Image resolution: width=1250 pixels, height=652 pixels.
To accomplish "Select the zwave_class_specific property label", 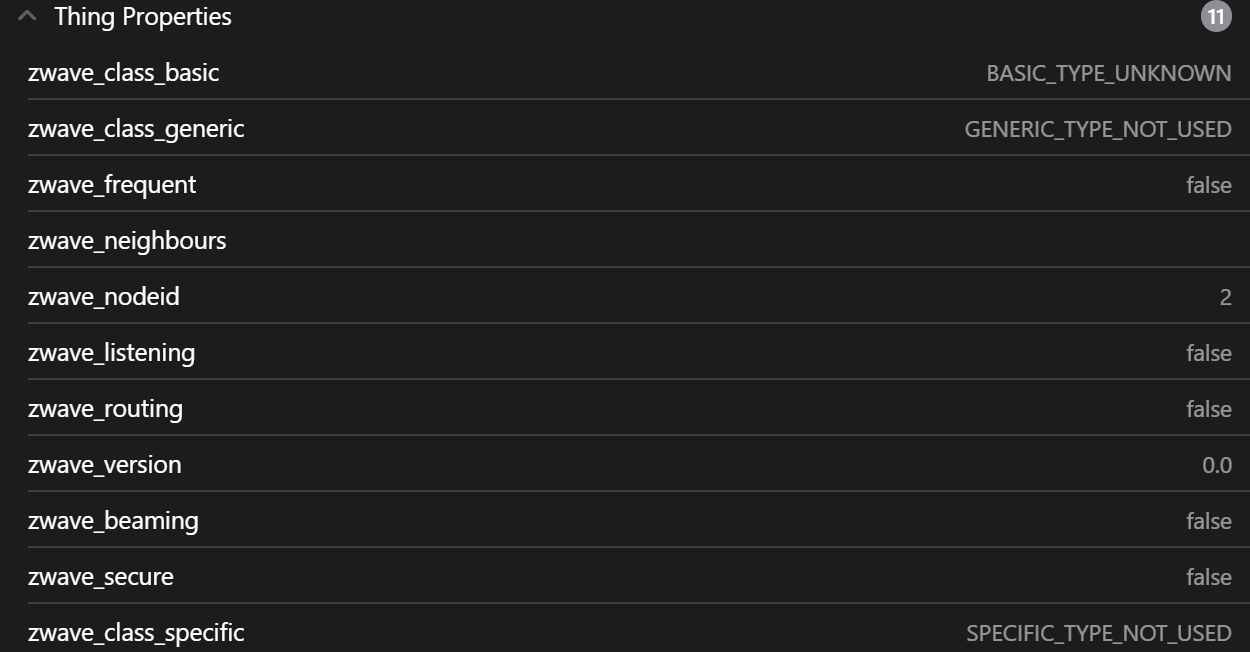I will click(x=136, y=633).
